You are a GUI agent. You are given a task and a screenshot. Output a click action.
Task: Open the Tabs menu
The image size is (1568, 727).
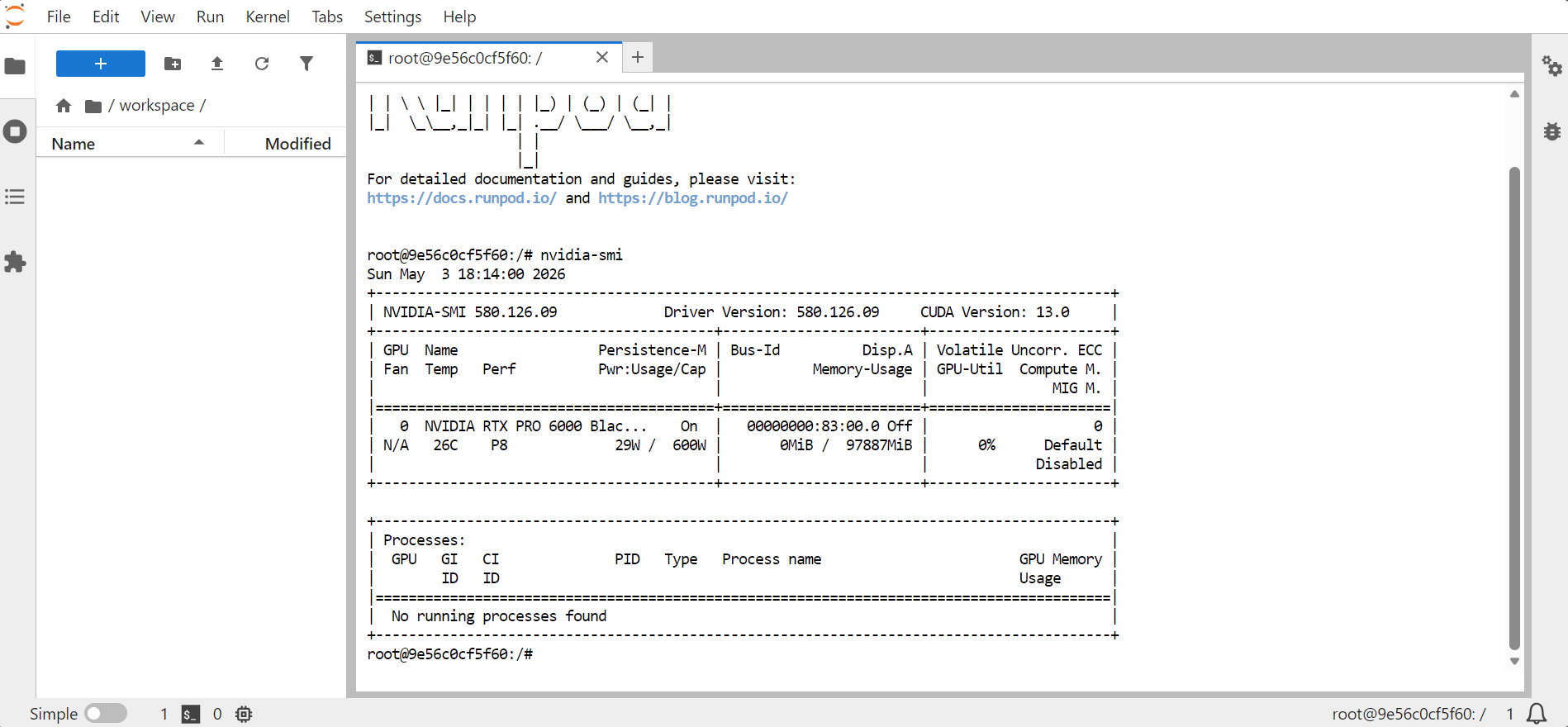tap(327, 17)
